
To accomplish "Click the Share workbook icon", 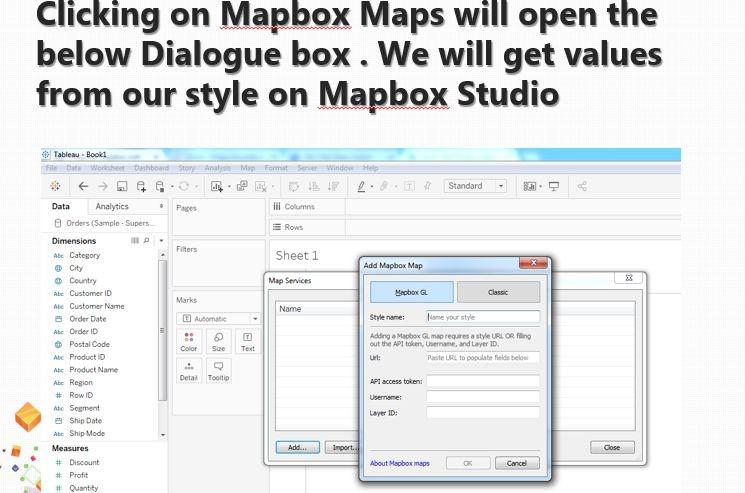I will (582, 186).
